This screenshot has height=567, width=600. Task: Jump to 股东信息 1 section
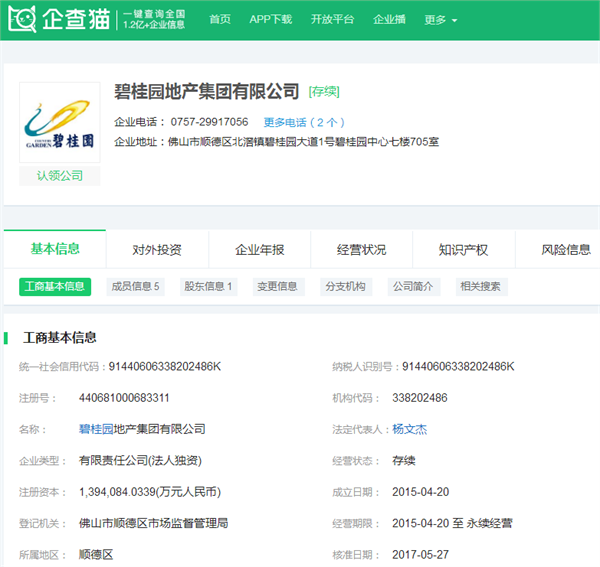pos(209,287)
